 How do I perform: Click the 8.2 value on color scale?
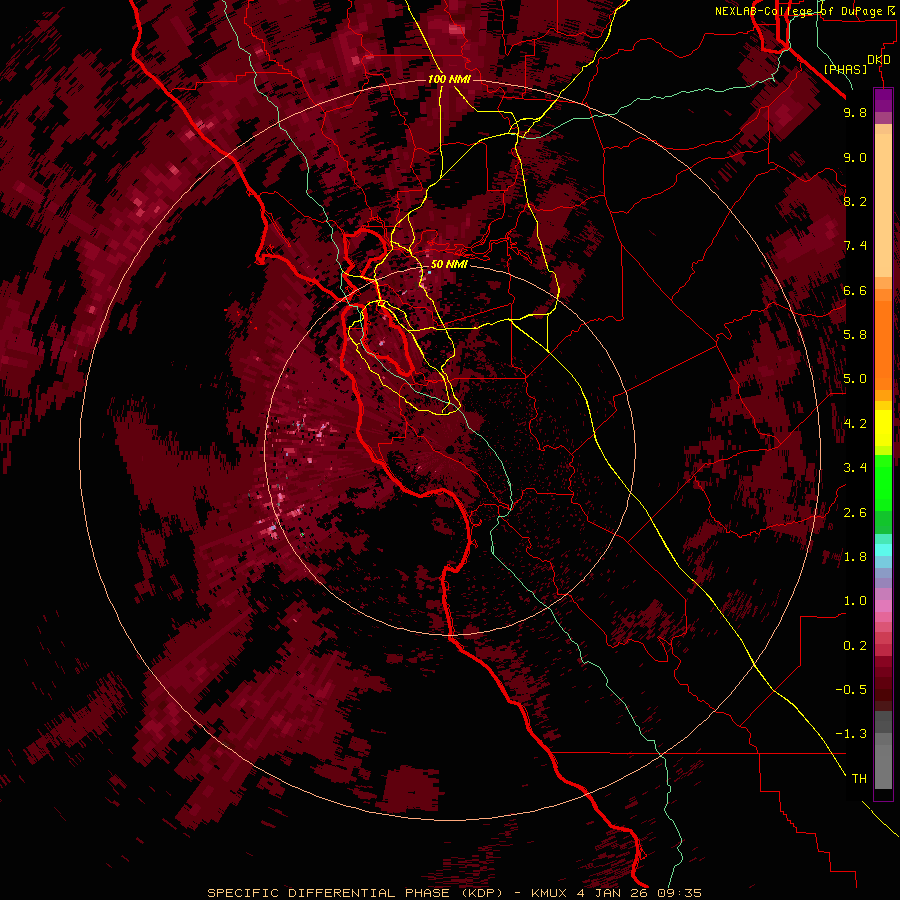pyautogui.click(x=855, y=201)
